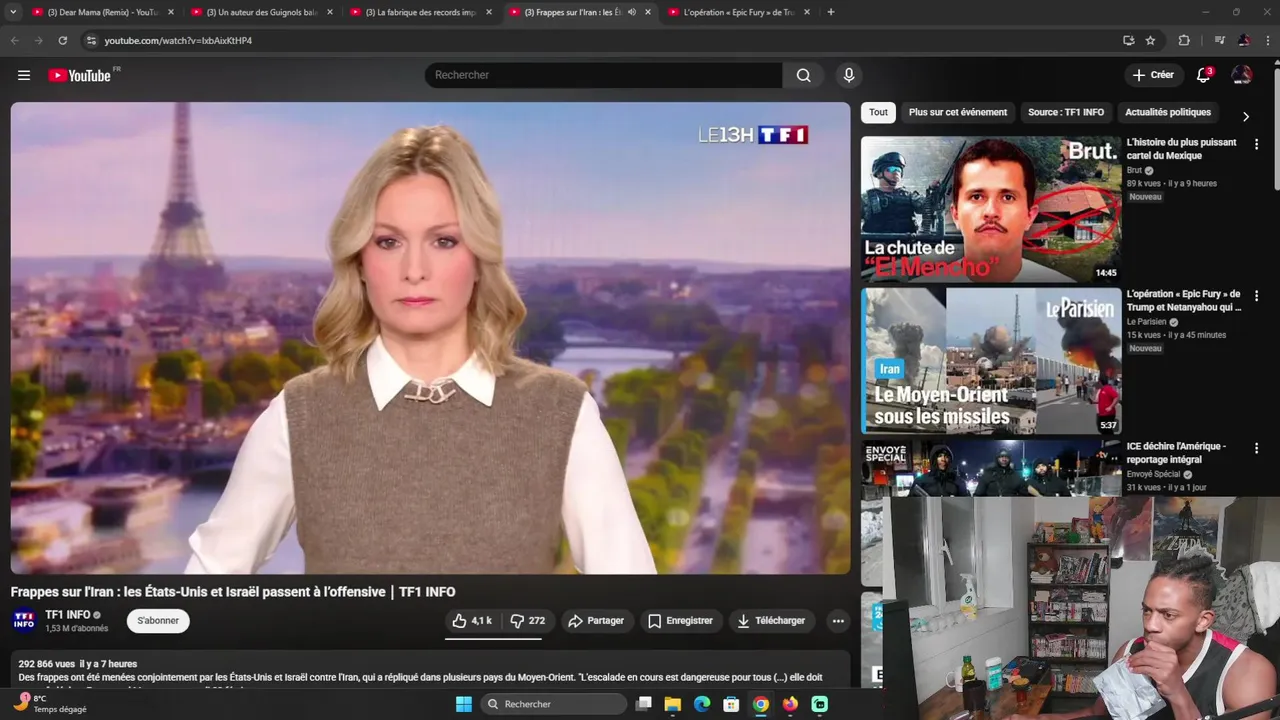Open ICE déchire l'Amérique video title
The height and width of the screenshot is (720, 1280).
coord(1176,453)
